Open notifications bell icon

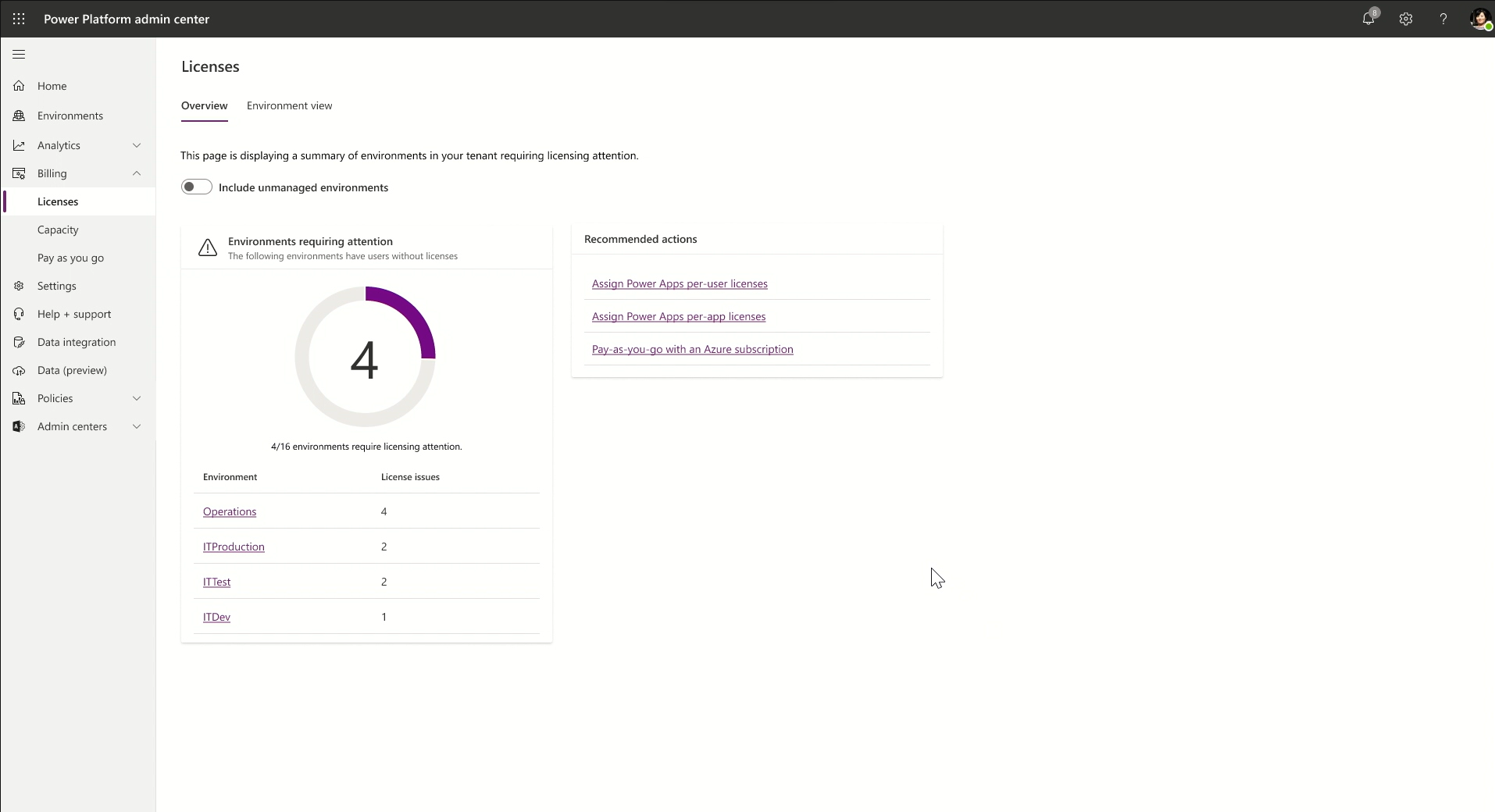(x=1369, y=18)
